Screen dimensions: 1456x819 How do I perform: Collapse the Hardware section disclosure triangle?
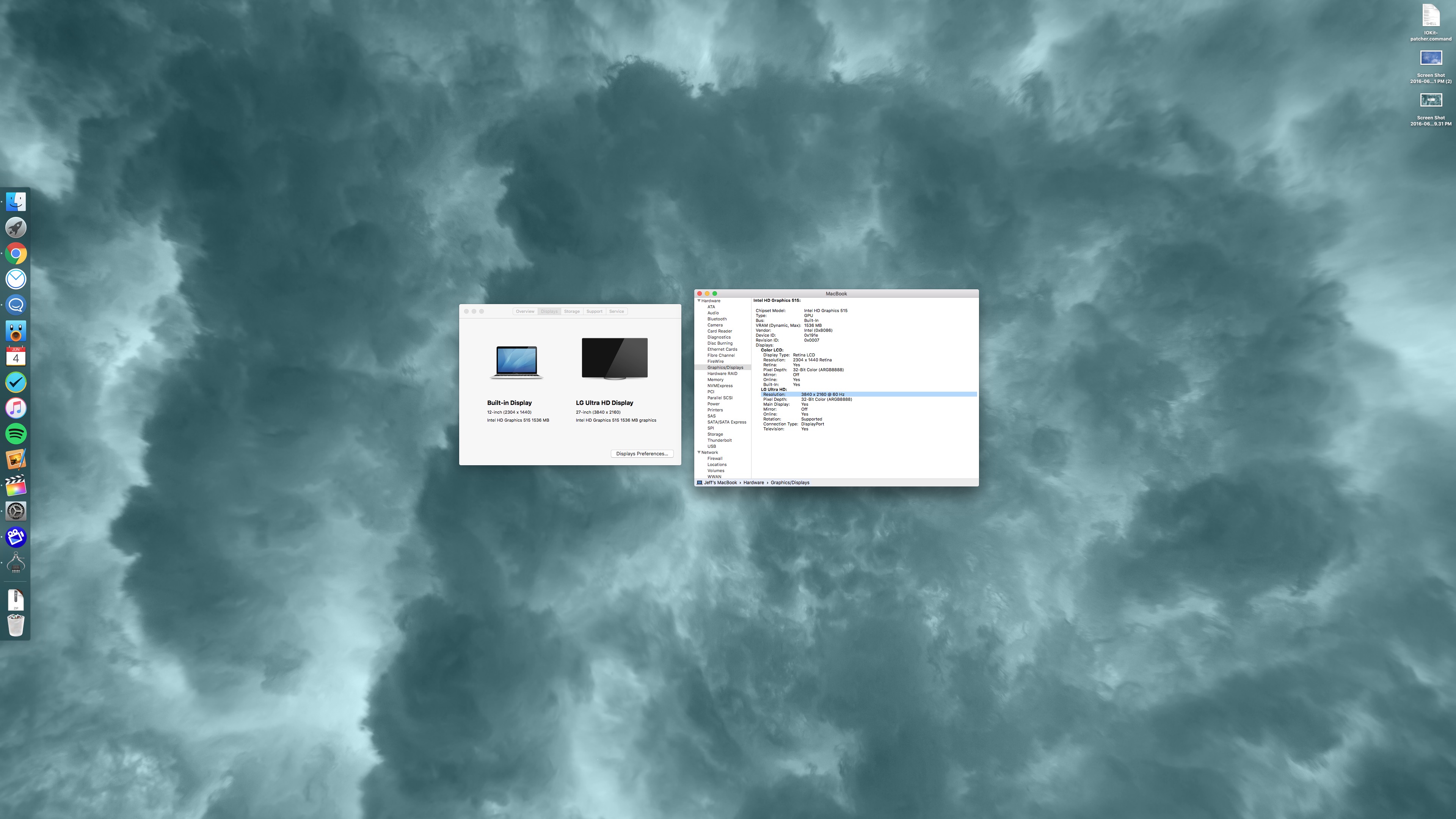pyautogui.click(x=698, y=301)
